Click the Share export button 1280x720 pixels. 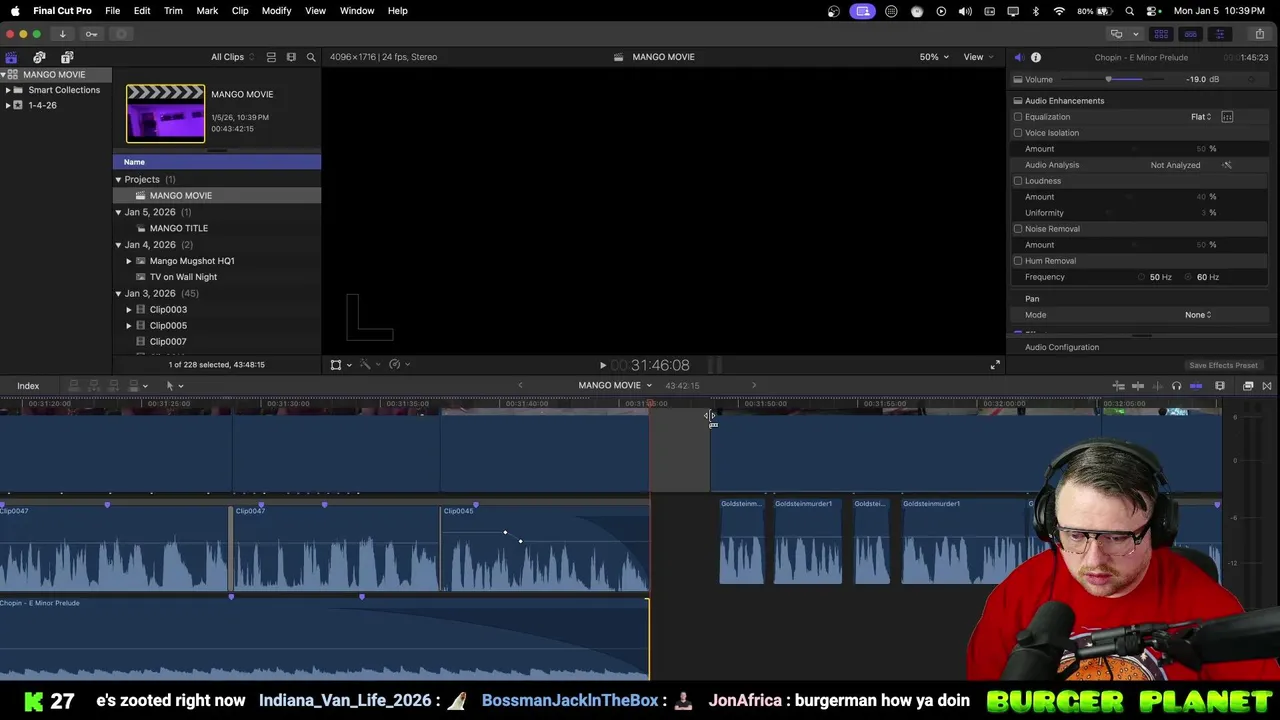(x=1259, y=34)
